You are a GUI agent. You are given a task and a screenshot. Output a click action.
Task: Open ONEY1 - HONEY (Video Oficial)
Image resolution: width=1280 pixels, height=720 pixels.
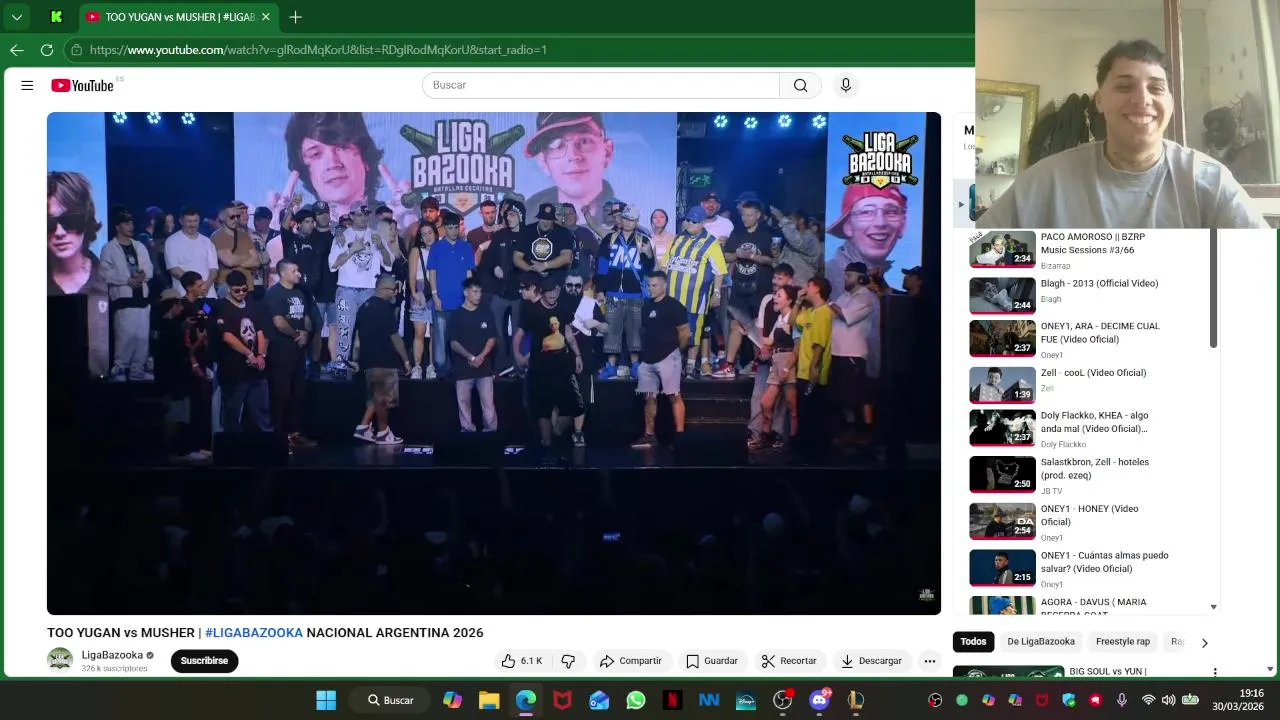(1089, 515)
